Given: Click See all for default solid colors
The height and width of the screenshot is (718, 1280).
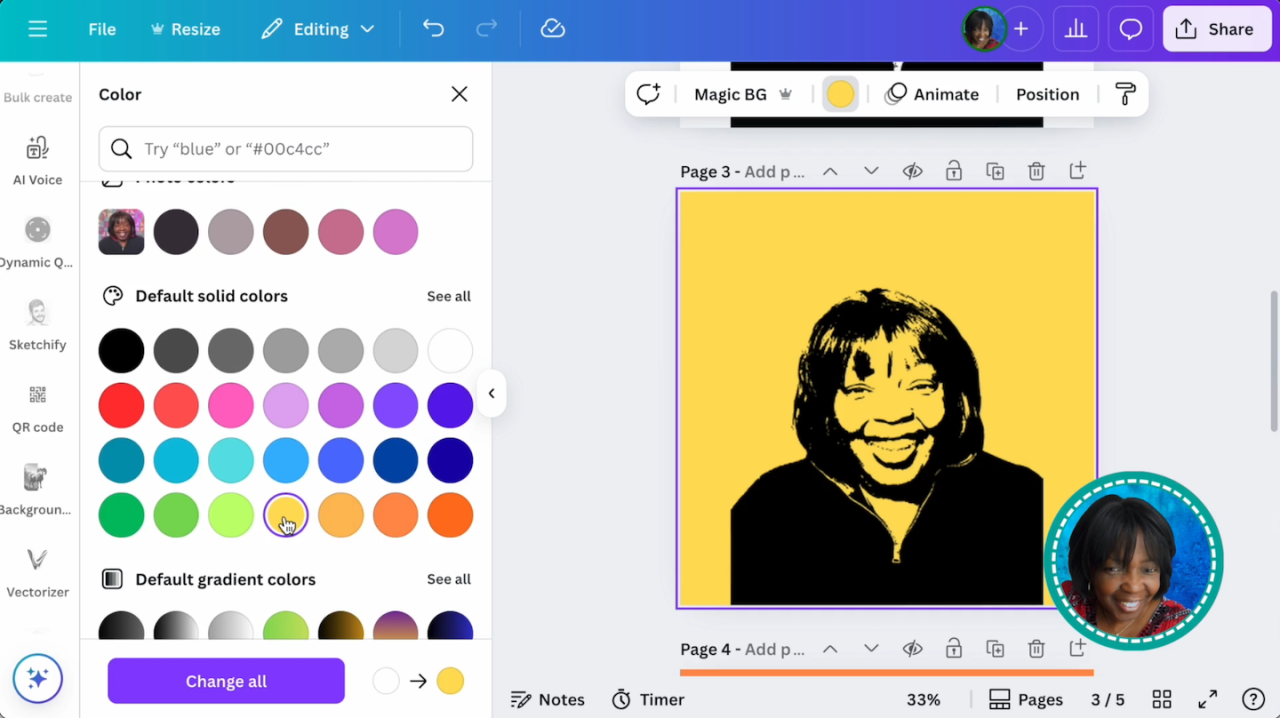Looking at the screenshot, I should tap(448, 296).
